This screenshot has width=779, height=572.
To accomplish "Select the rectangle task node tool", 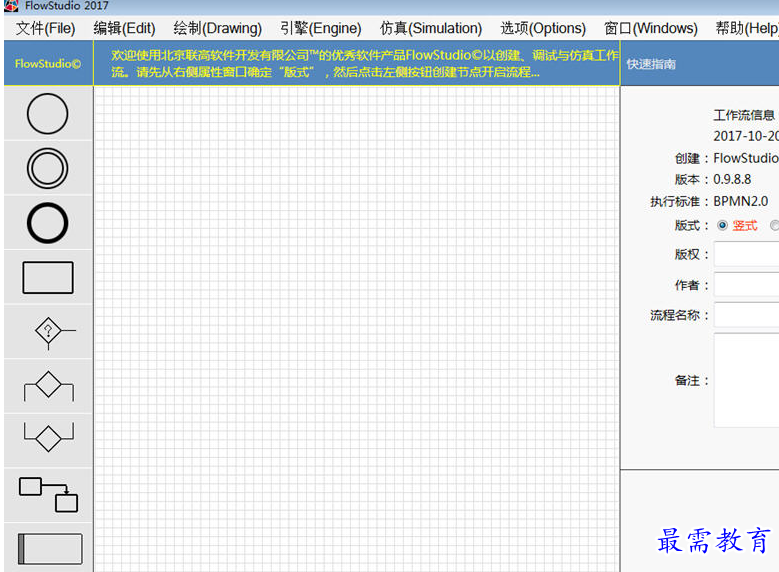I will tap(48, 277).
